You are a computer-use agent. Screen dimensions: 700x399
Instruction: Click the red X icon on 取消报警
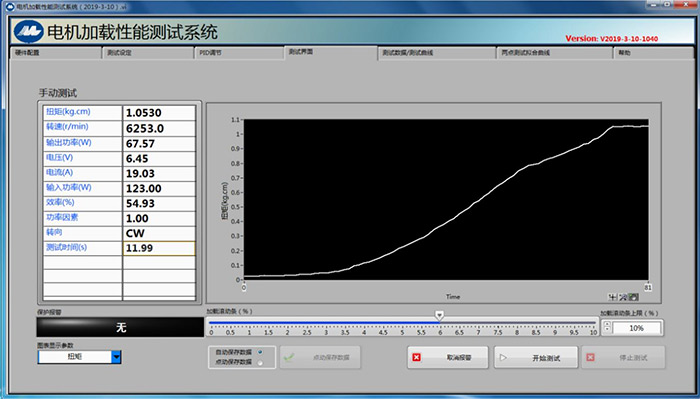417,357
